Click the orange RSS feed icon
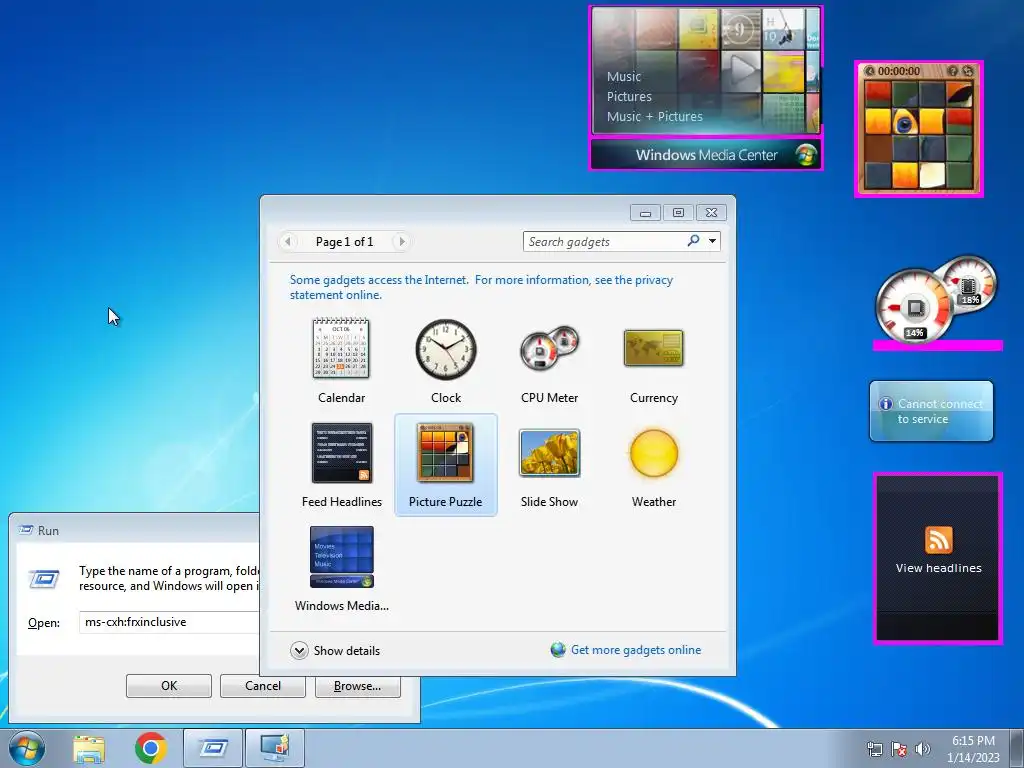 (938, 540)
